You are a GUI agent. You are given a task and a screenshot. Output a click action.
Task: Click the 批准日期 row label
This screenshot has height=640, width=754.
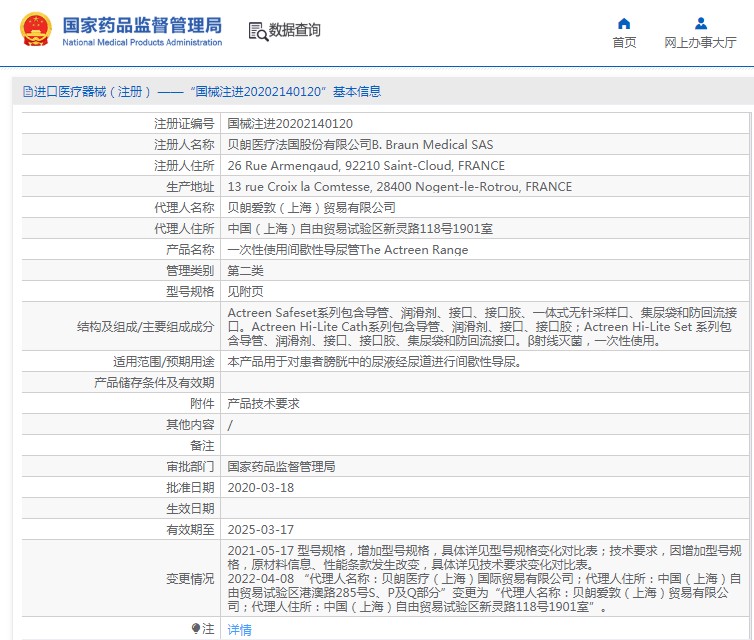190,488
